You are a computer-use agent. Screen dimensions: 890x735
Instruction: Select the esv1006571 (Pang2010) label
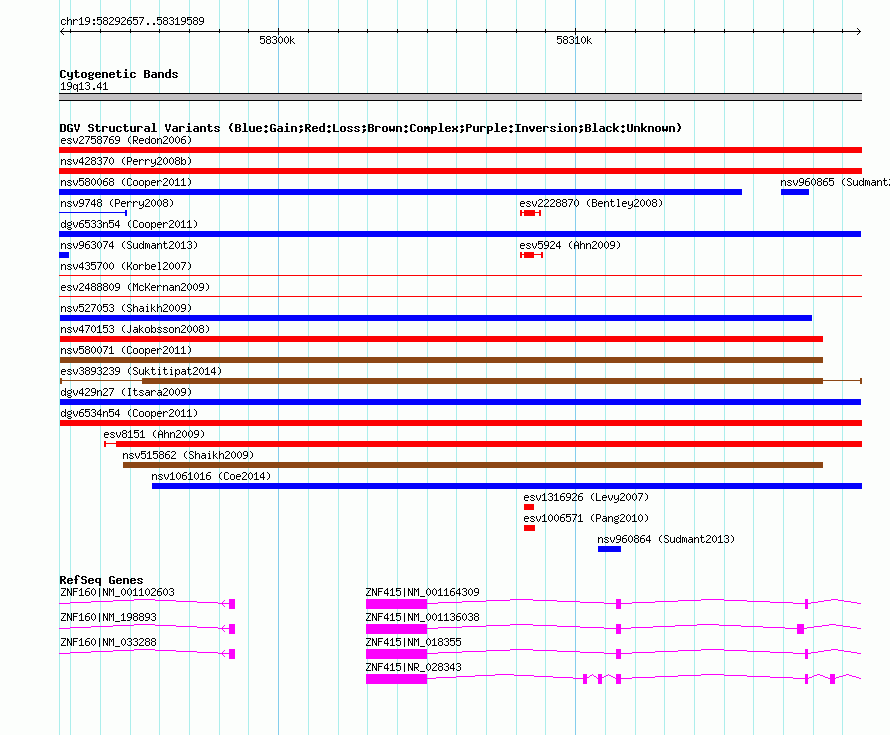(x=586, y=518)
